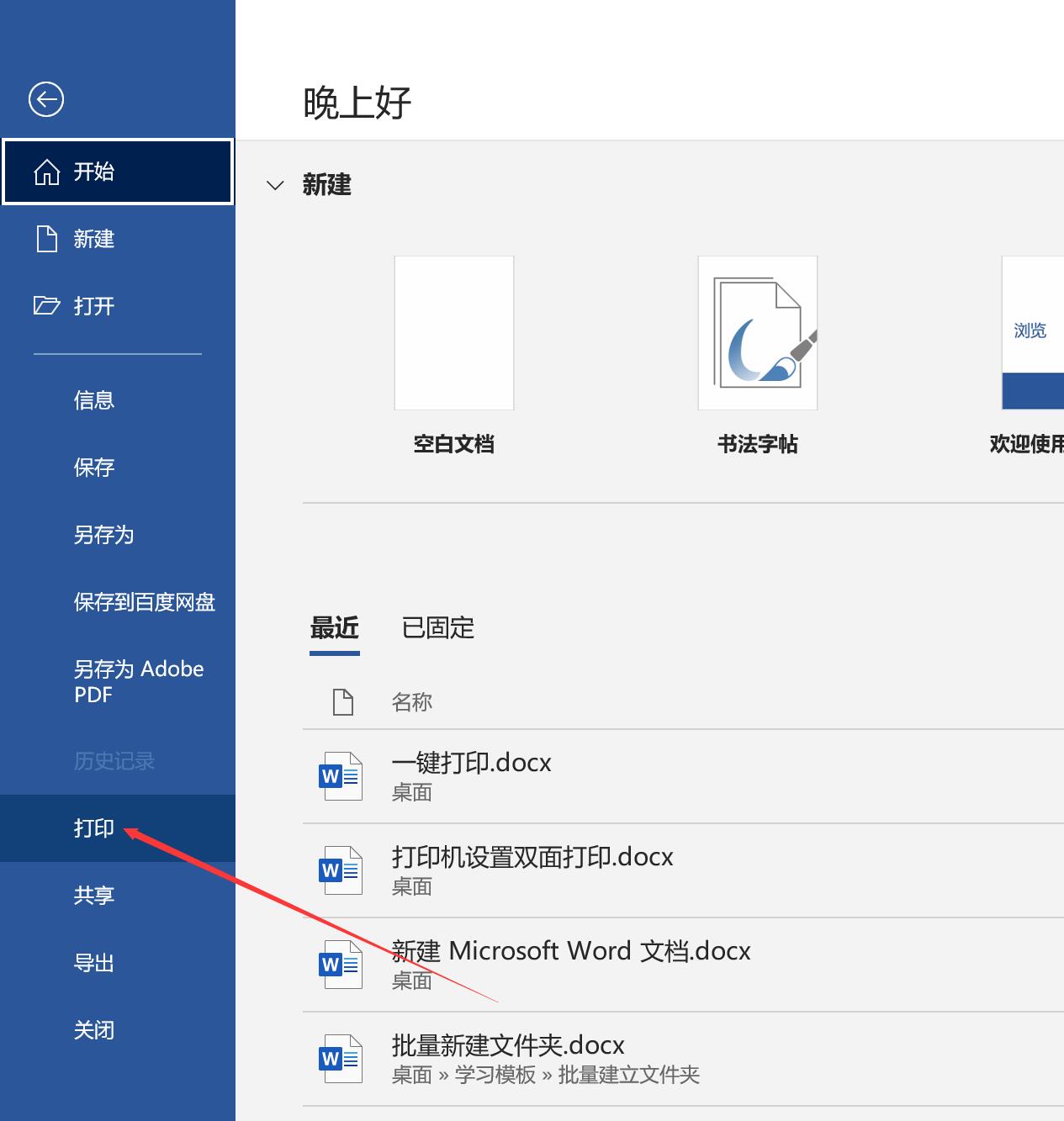Viewport: 1064px width, 1121px height.
Task: Click the 空白文档 template thumbnail
Action: pos(453,332)
